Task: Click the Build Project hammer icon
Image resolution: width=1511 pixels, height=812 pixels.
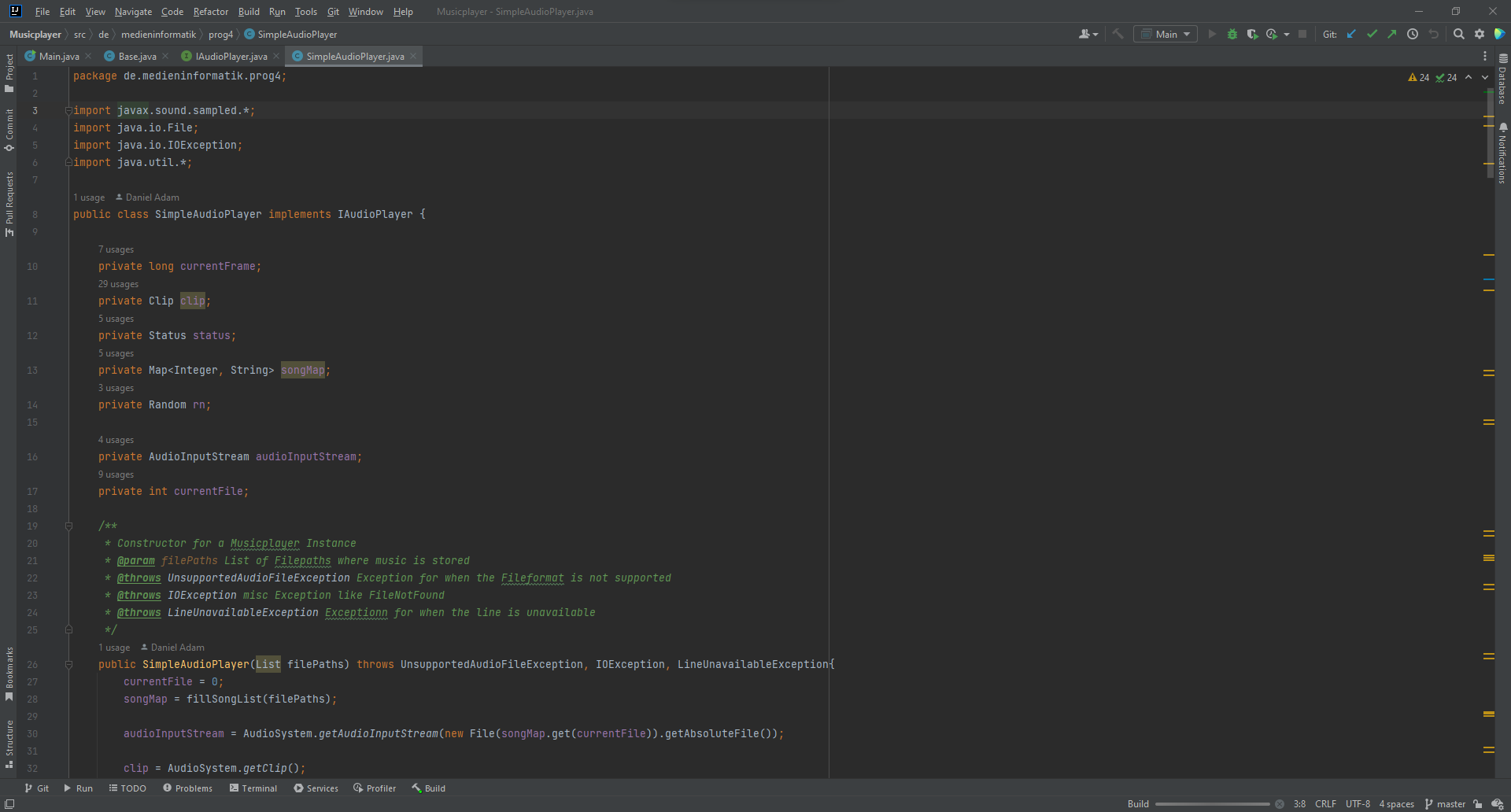Action: [1118, 34]
